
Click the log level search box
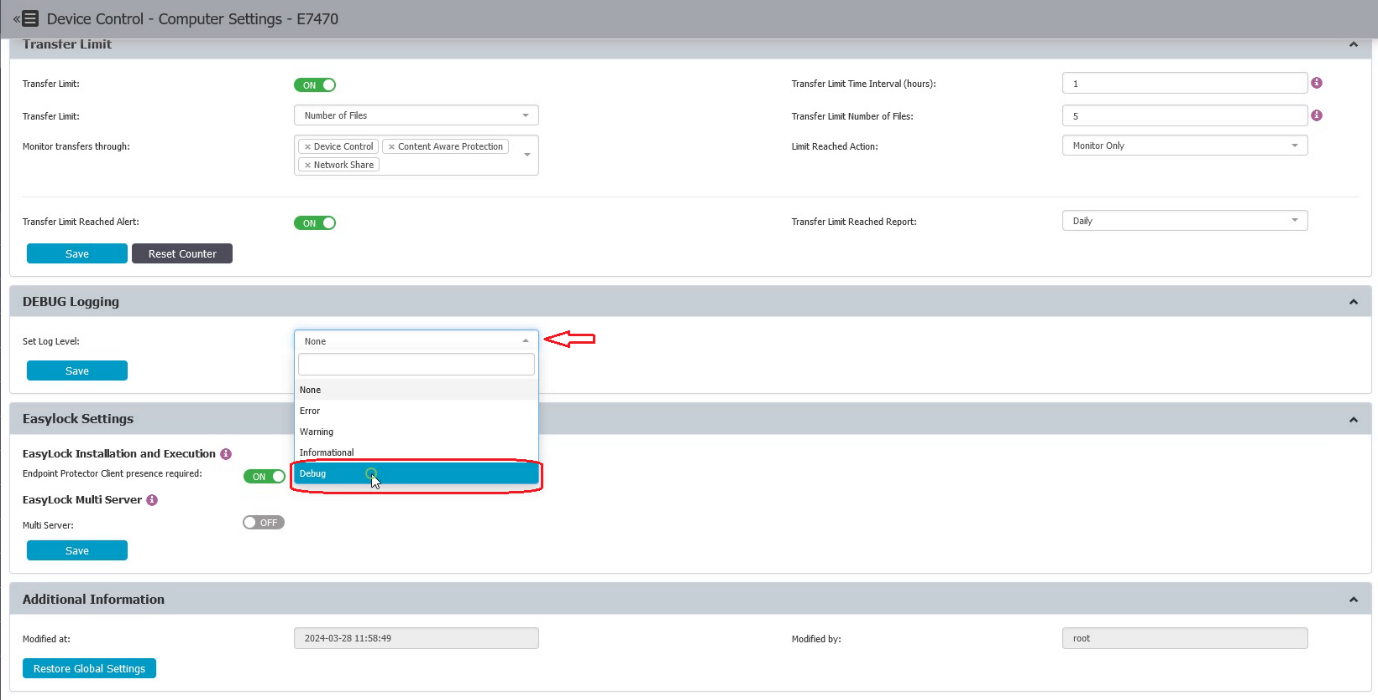coord(416,365)
